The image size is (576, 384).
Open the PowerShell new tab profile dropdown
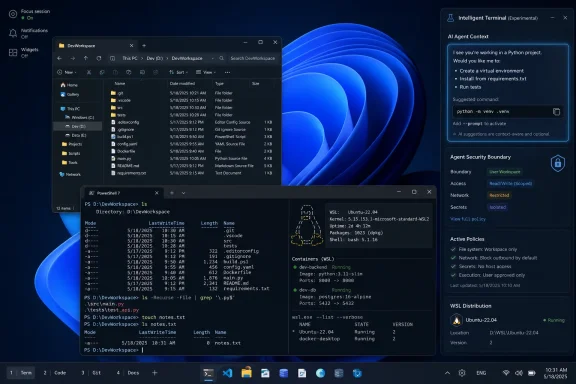pos(183,193)
